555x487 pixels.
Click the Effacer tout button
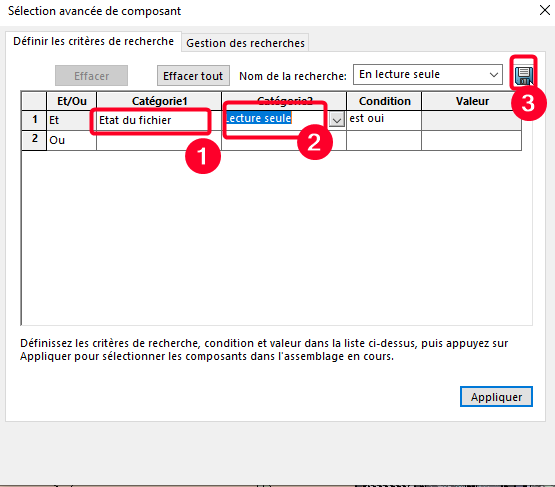click(193, 76)
